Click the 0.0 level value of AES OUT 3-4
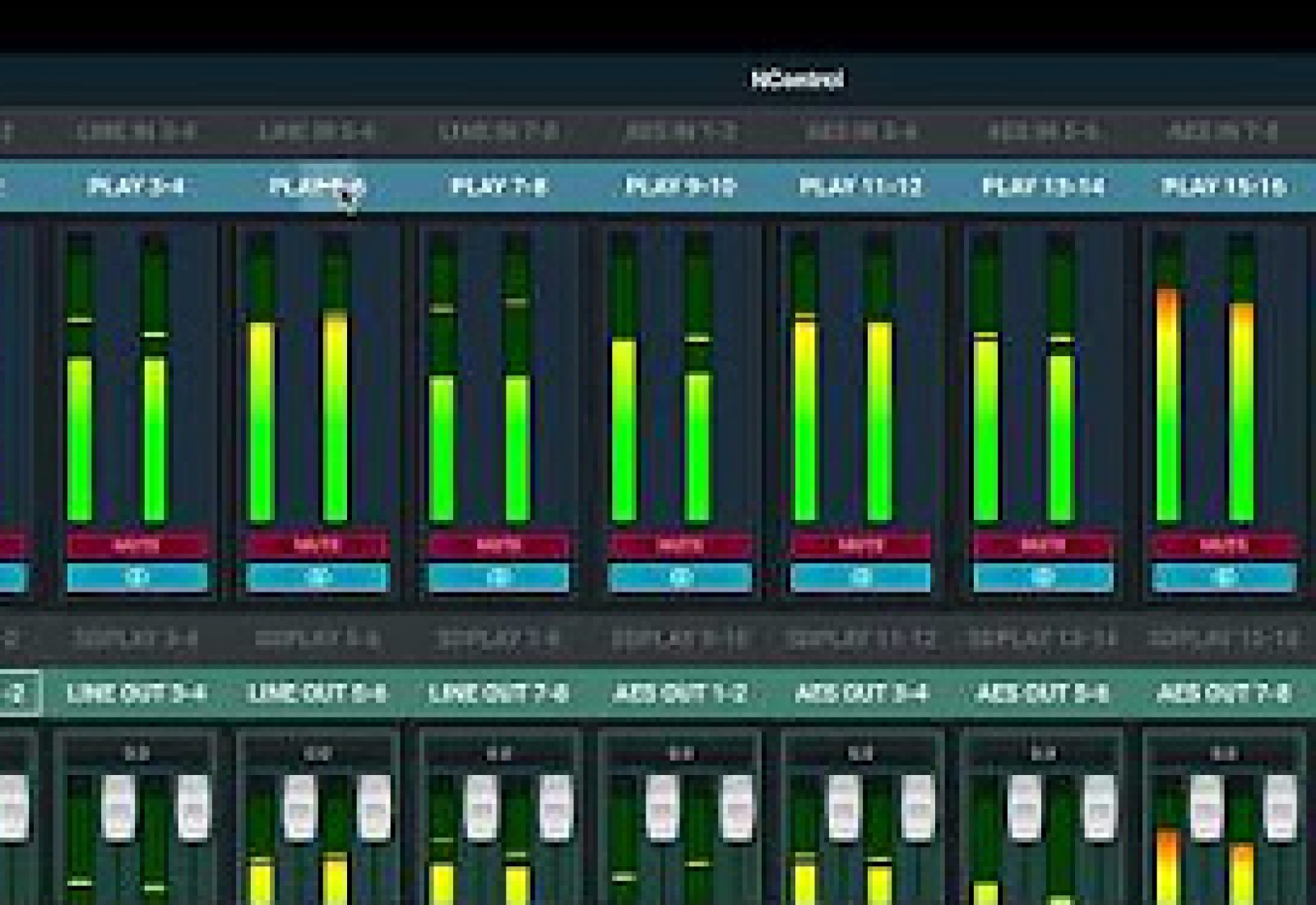 pyautogui.click(x=860, y=753)
